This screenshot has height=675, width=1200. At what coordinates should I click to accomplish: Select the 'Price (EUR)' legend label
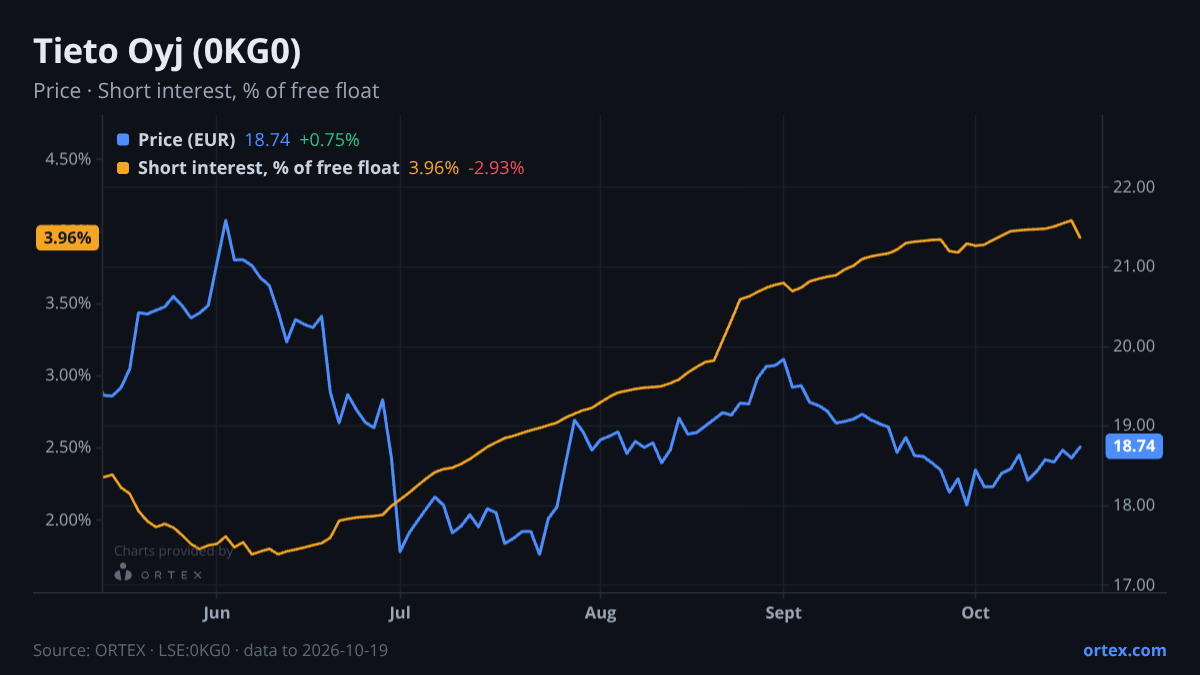(x=186, y=140)
